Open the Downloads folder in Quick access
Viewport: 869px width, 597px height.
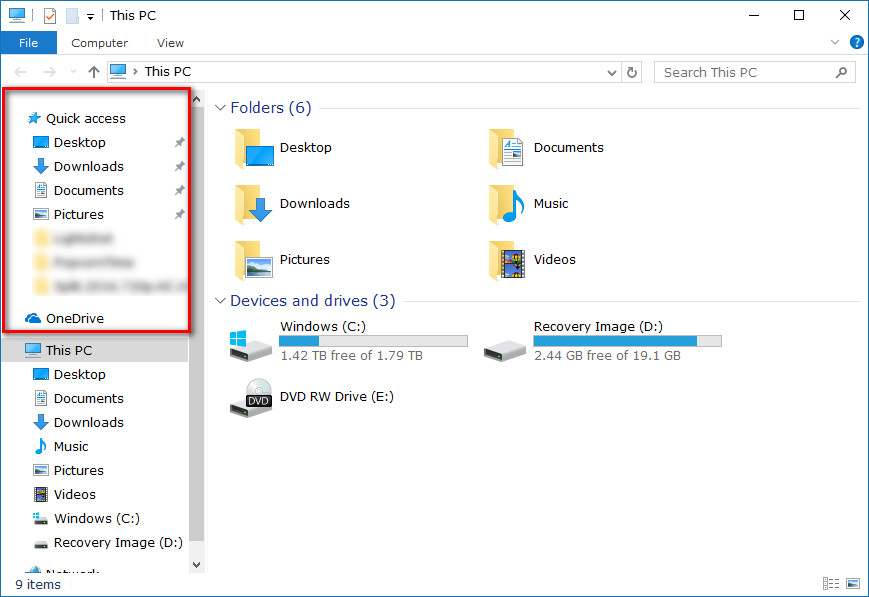pyautogui.click(x=89, y=166)
